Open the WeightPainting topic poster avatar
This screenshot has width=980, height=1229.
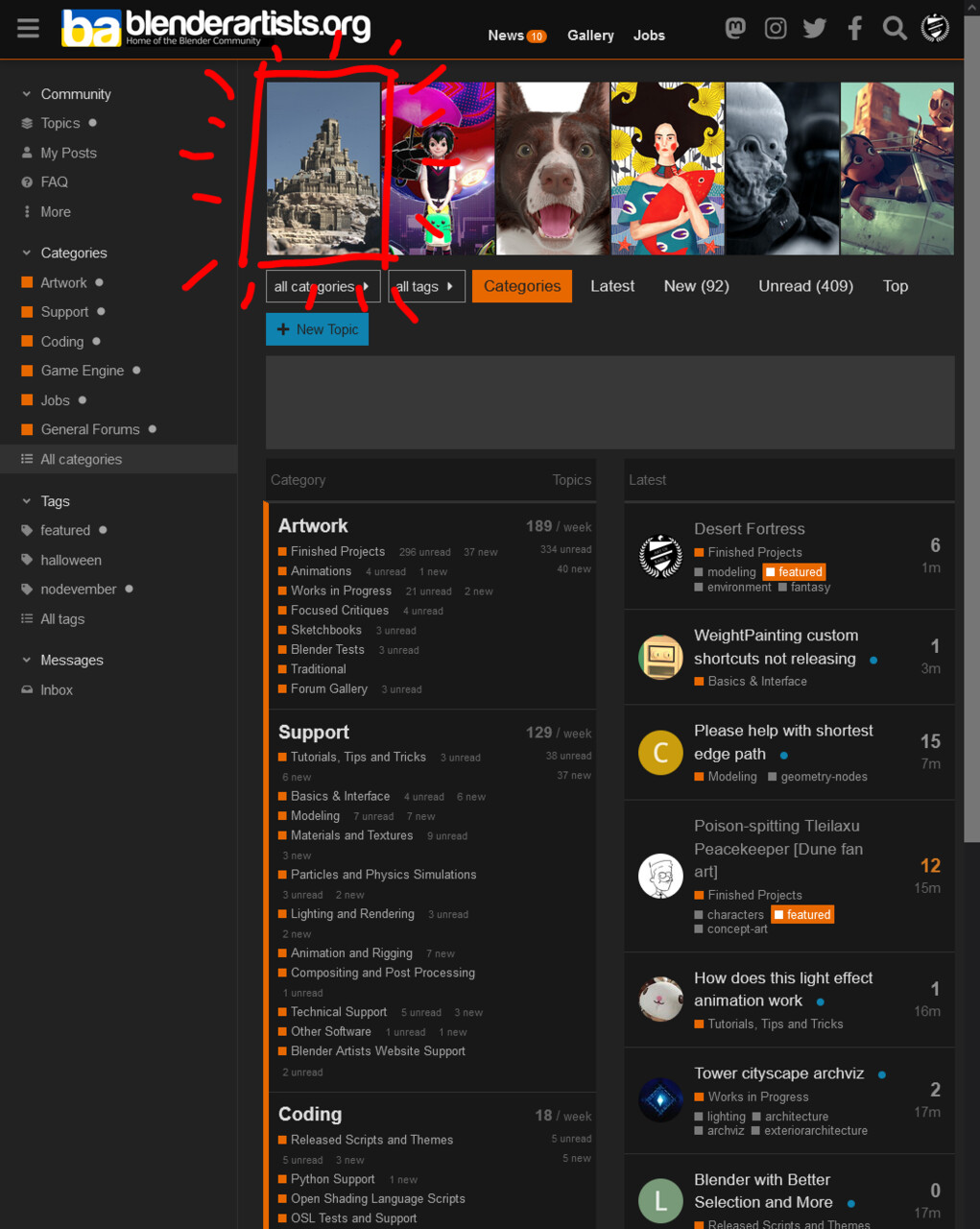661,657
